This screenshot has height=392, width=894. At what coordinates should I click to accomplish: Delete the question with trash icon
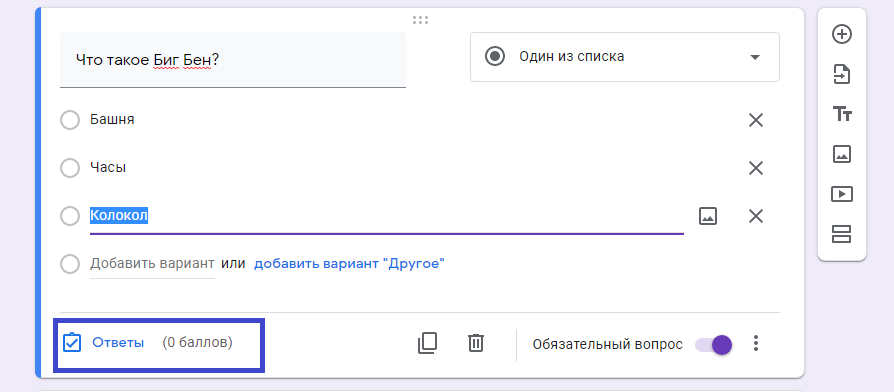pos(476,343)
